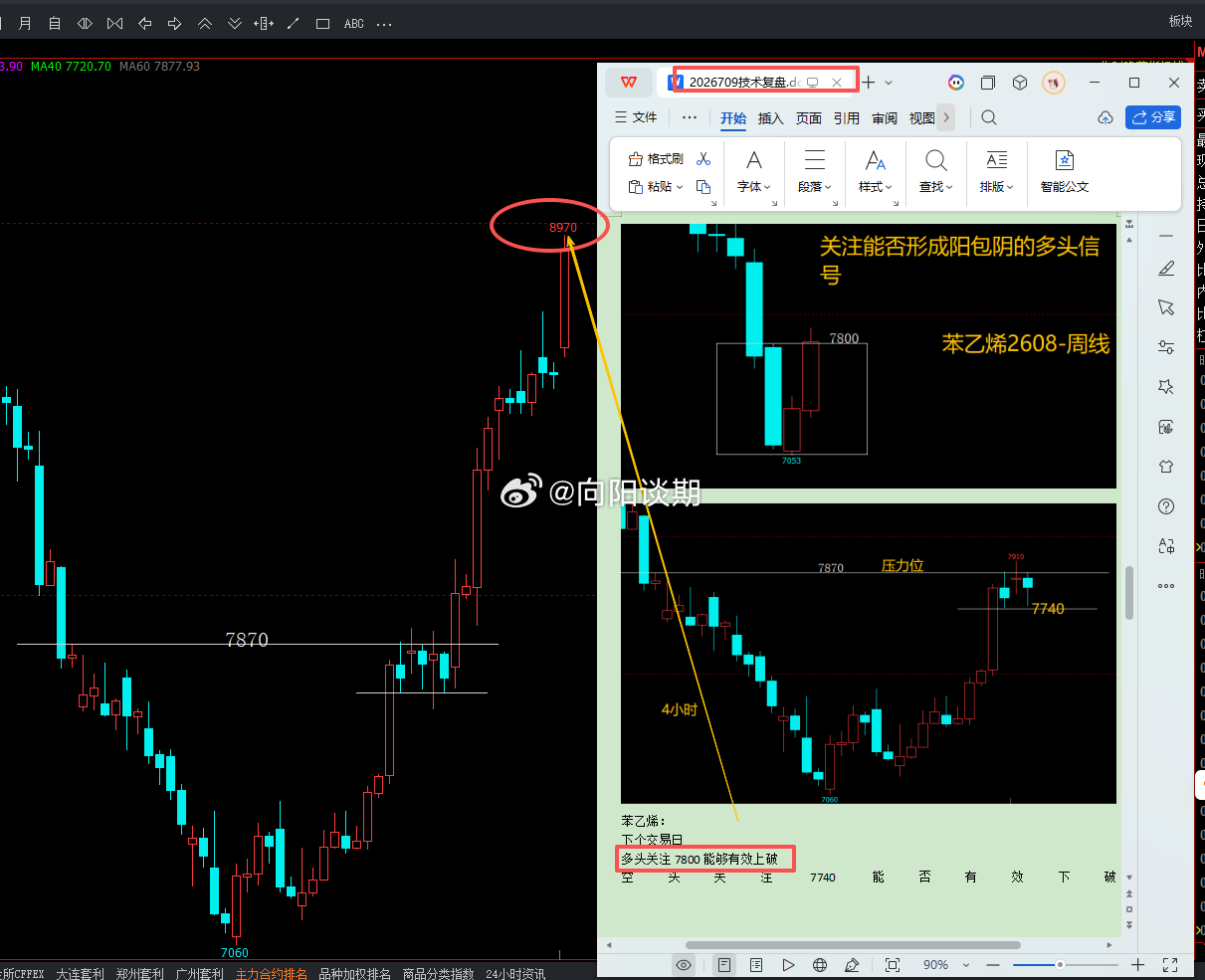Open more tools ellipsis in chart toolbar
The height and width of the screenshot is (980, 1205).
click(384, 23)
